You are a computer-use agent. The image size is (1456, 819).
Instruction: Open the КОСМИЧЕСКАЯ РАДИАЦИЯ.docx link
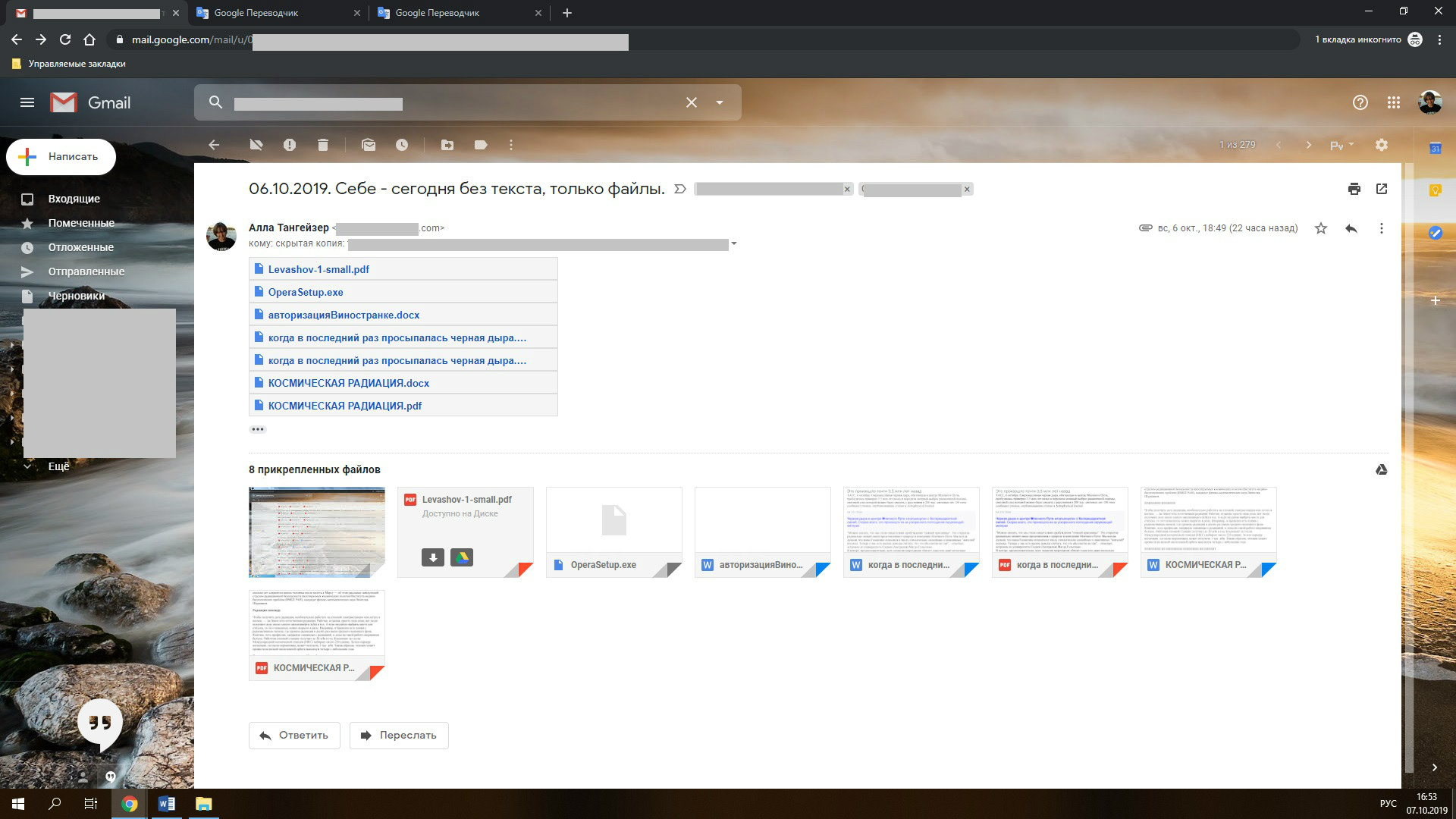[349, 383]
